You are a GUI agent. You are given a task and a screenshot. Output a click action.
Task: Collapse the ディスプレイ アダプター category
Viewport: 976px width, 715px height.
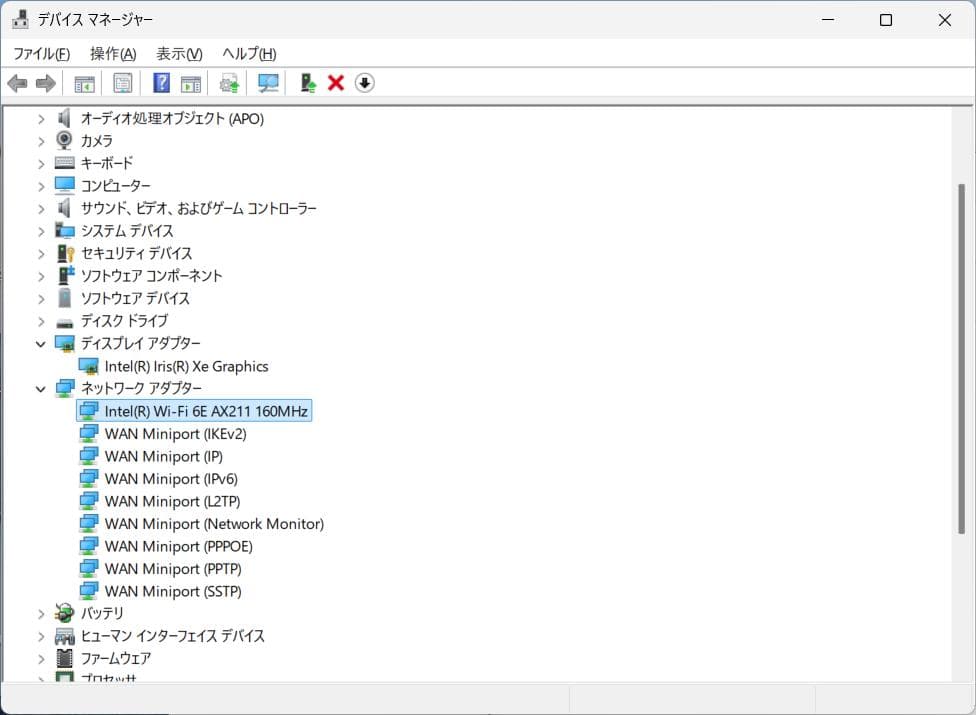(x=40, y=343)
